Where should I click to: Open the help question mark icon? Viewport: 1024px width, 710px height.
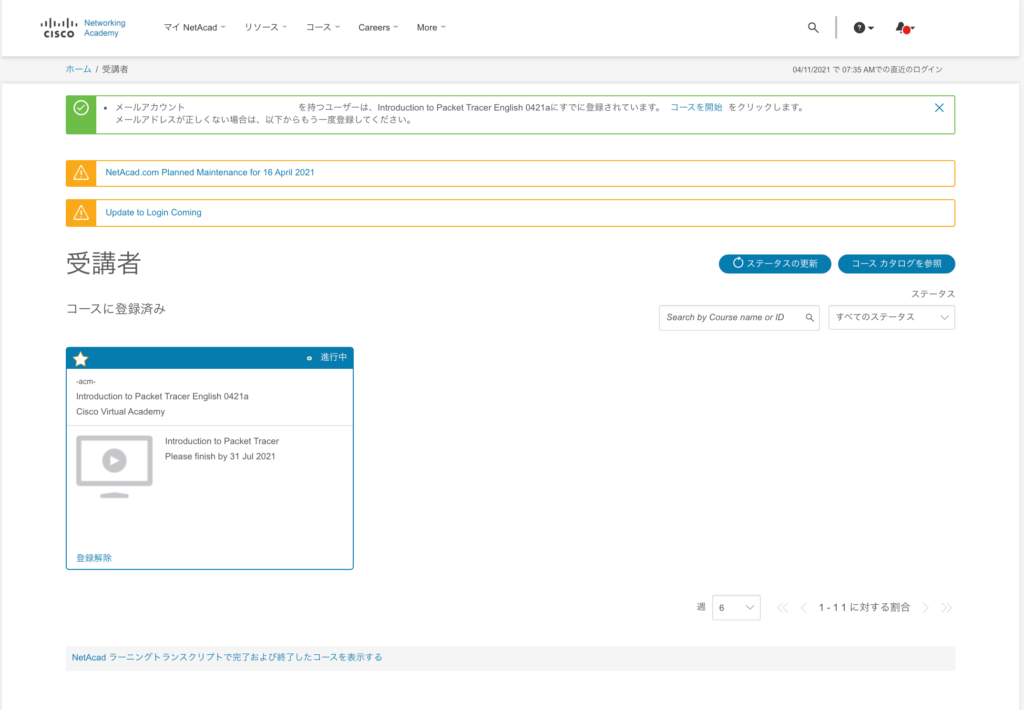(x=863, y=27)
